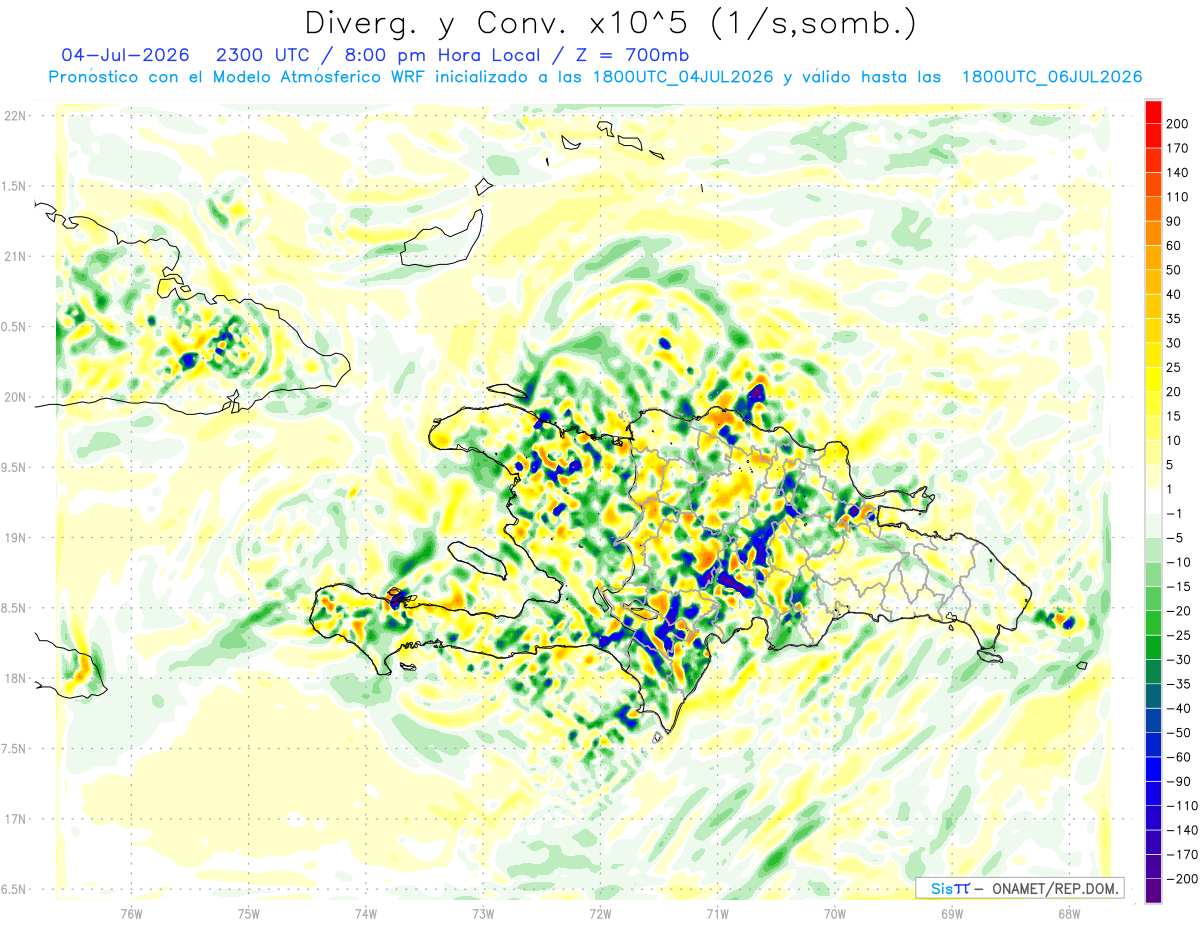
Task: Click the red color band above the 200 label
Action: (1153, 111)
